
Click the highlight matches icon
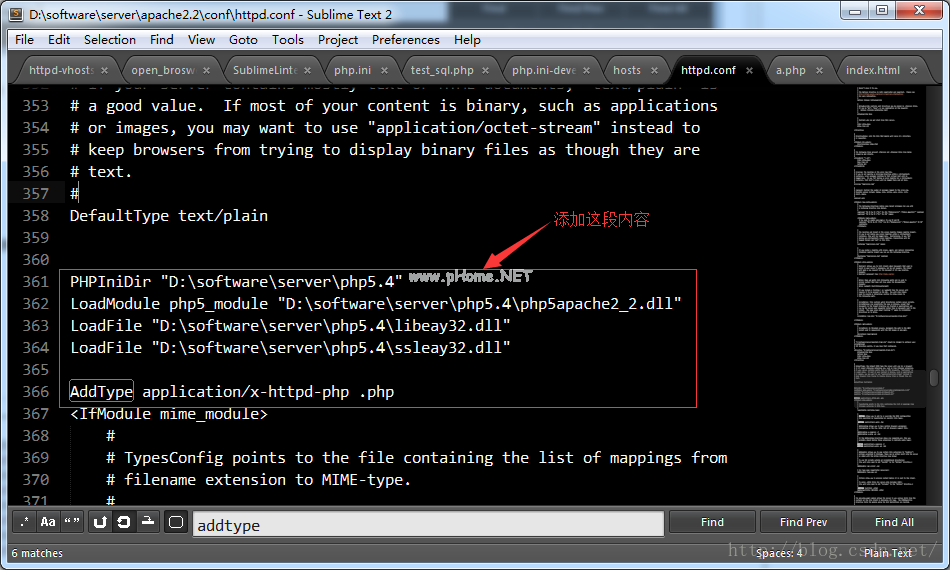click(x=176, y=522)
